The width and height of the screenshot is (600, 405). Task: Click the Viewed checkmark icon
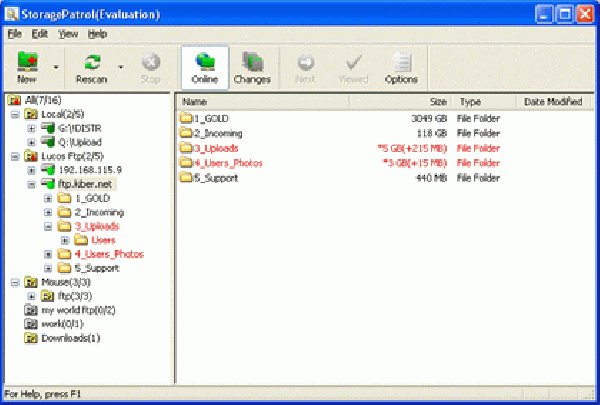[354, 62]
